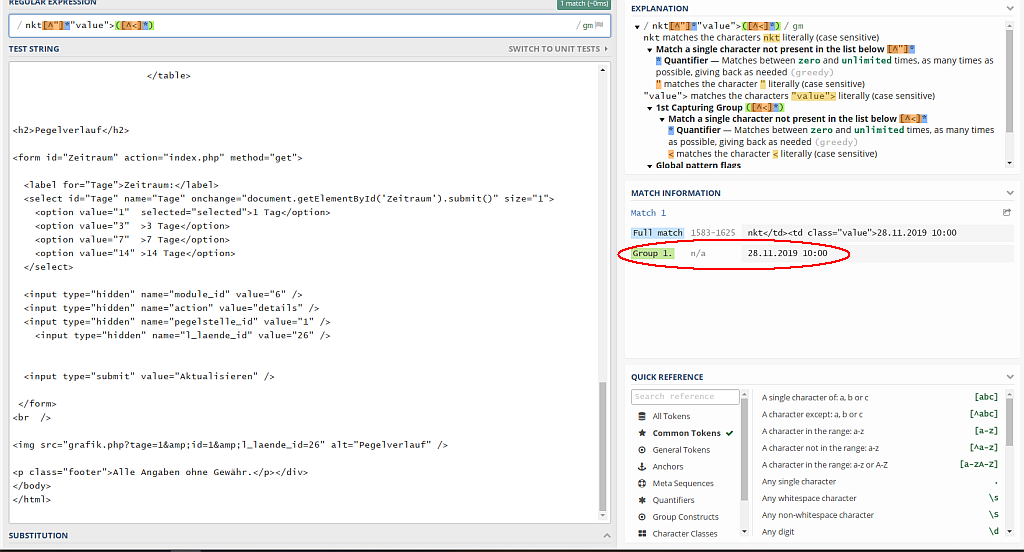
Task: Click the token category list scroll down arrow
Action: click(744, 532)
